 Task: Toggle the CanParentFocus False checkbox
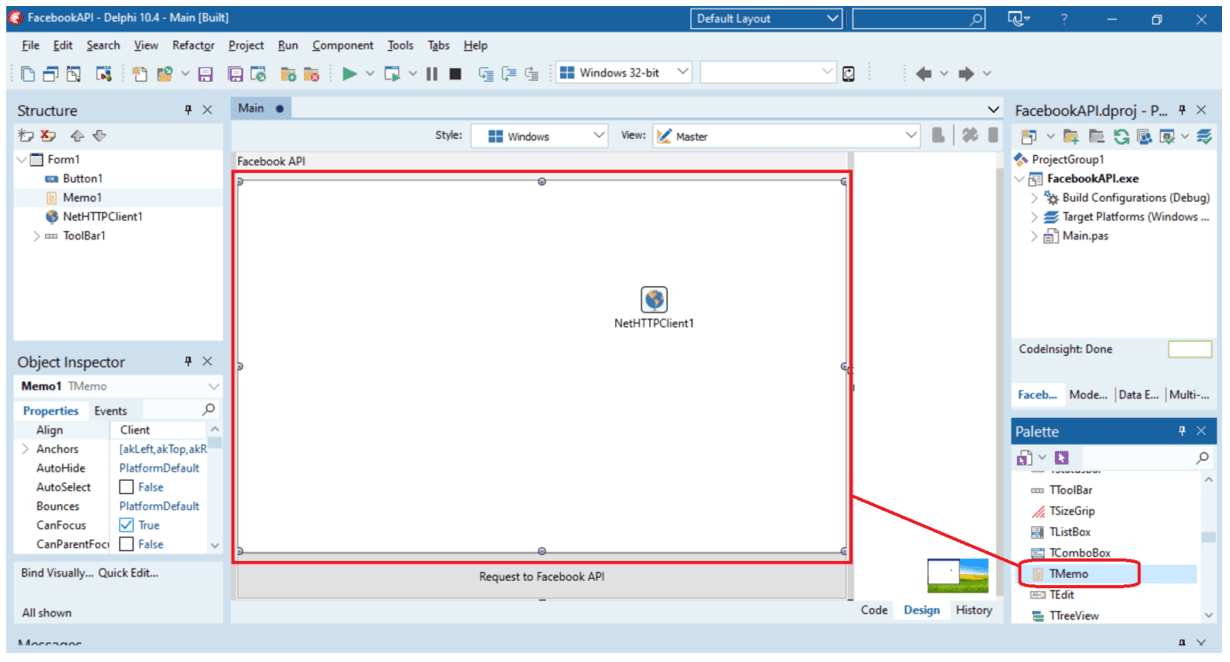coord(126,544)
